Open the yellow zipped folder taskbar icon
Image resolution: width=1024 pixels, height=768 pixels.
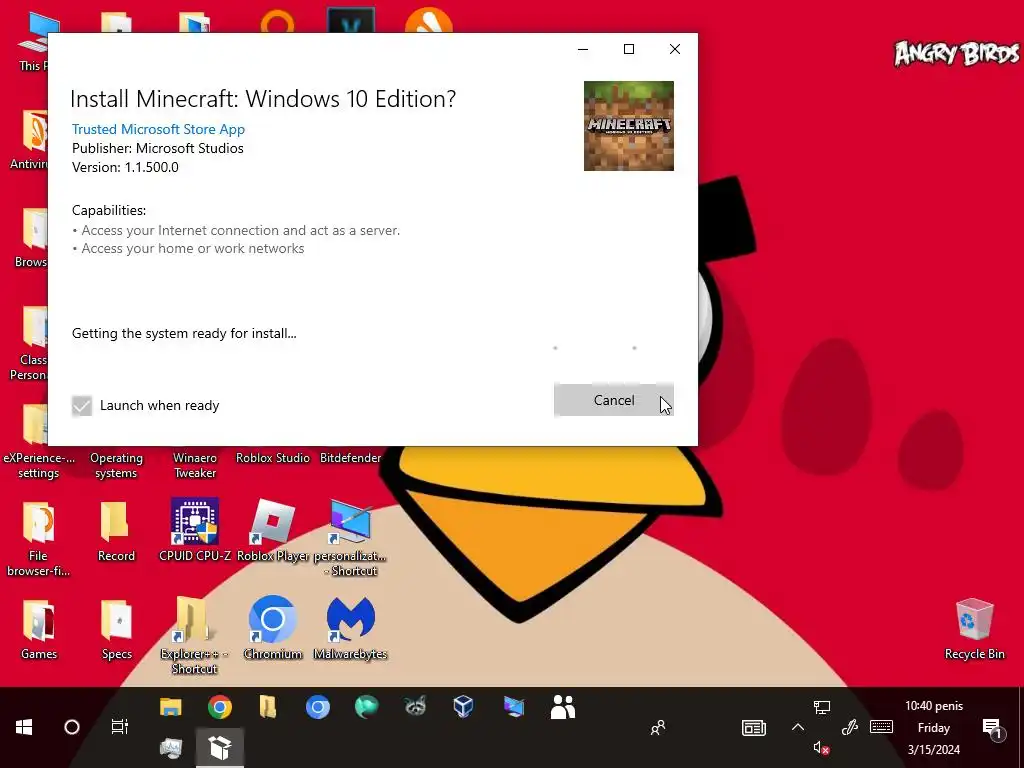tap(268, 707)
